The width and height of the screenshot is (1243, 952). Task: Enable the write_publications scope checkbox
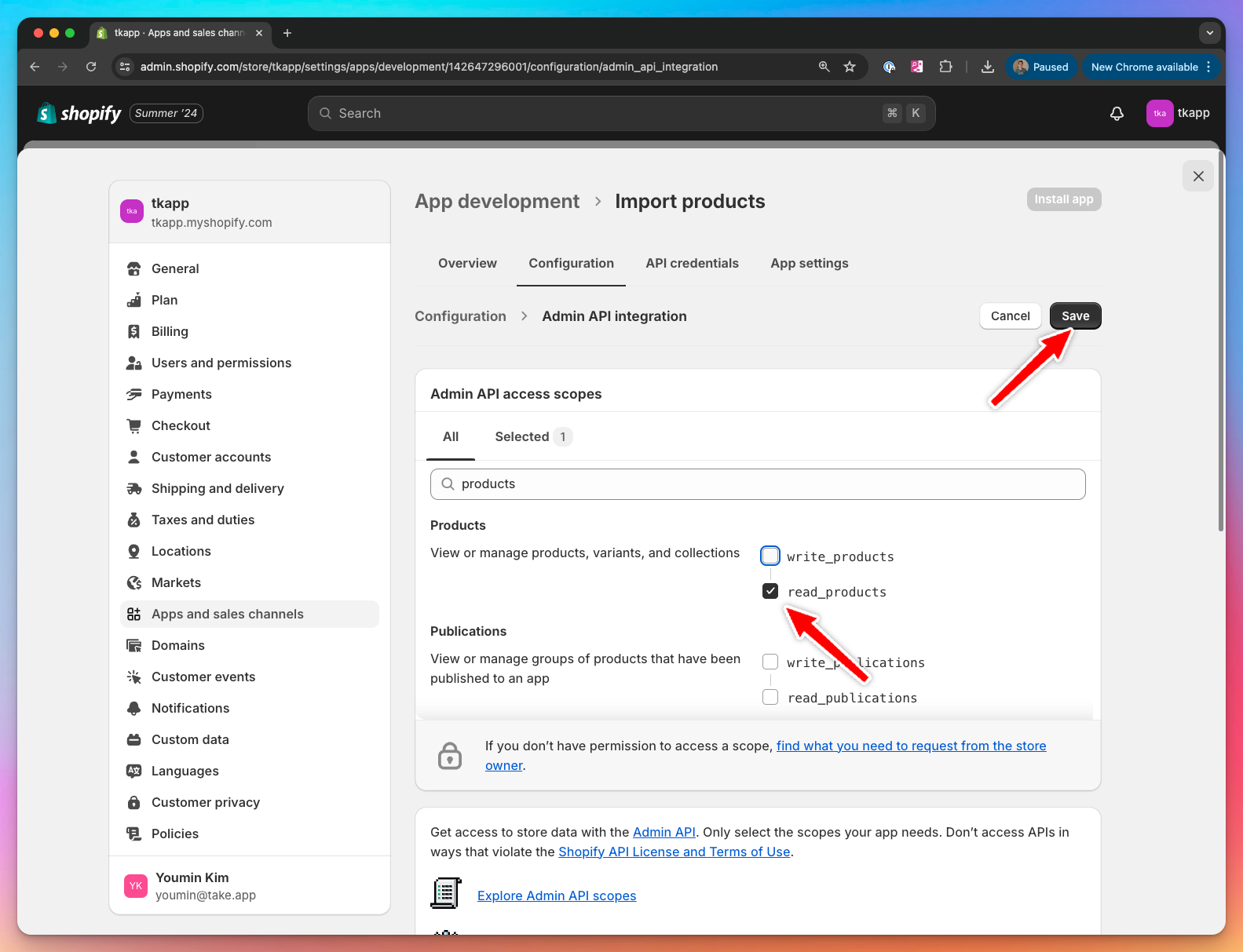770,662
